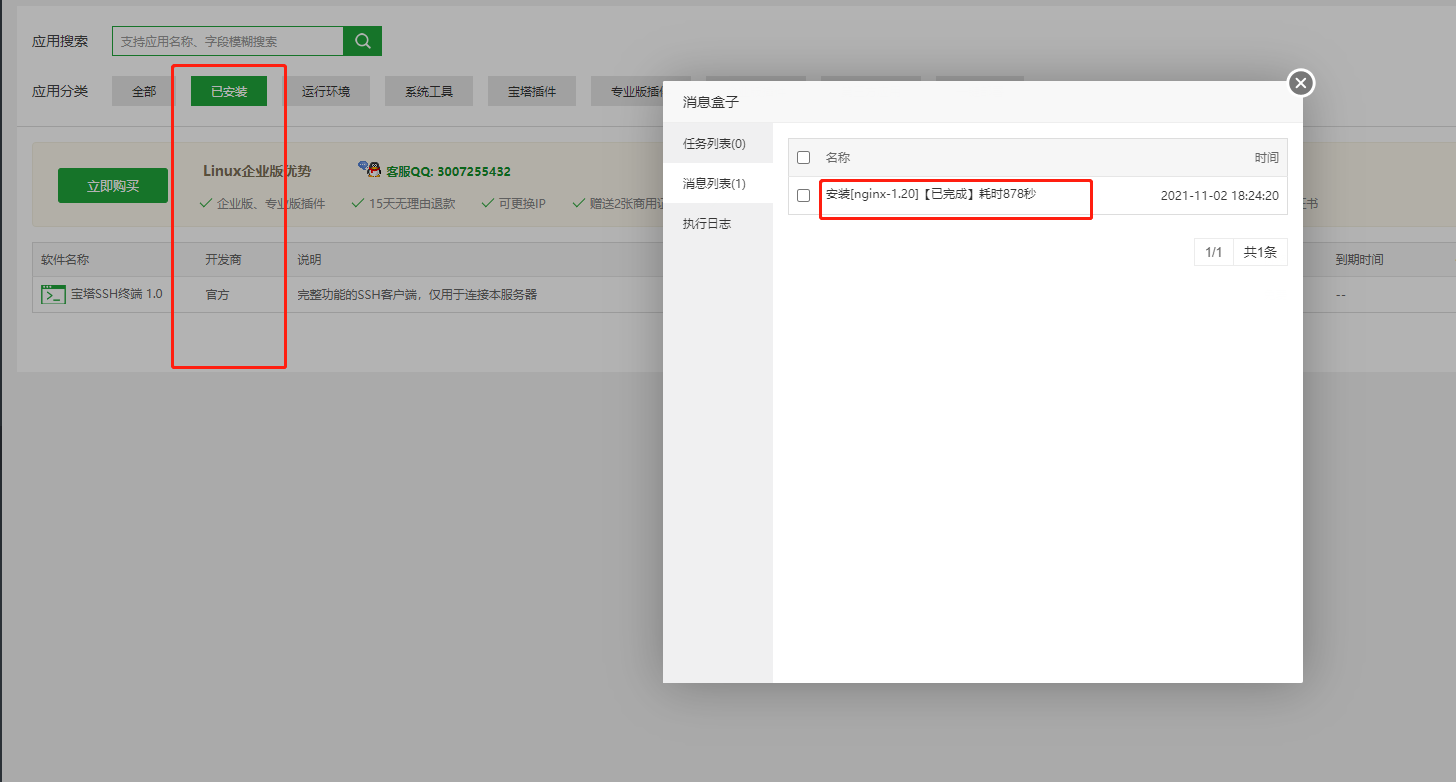Click the 到期时间 column header
1456x782 pixels.
point(1359,259)
